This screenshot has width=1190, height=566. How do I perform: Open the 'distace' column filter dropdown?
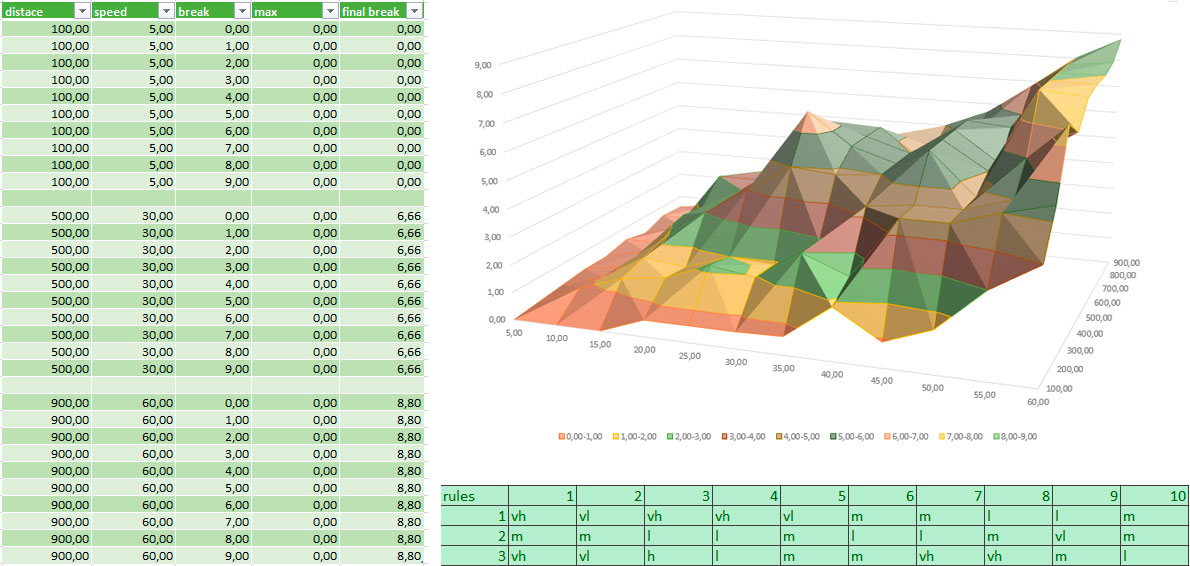[x=81, y=11]
